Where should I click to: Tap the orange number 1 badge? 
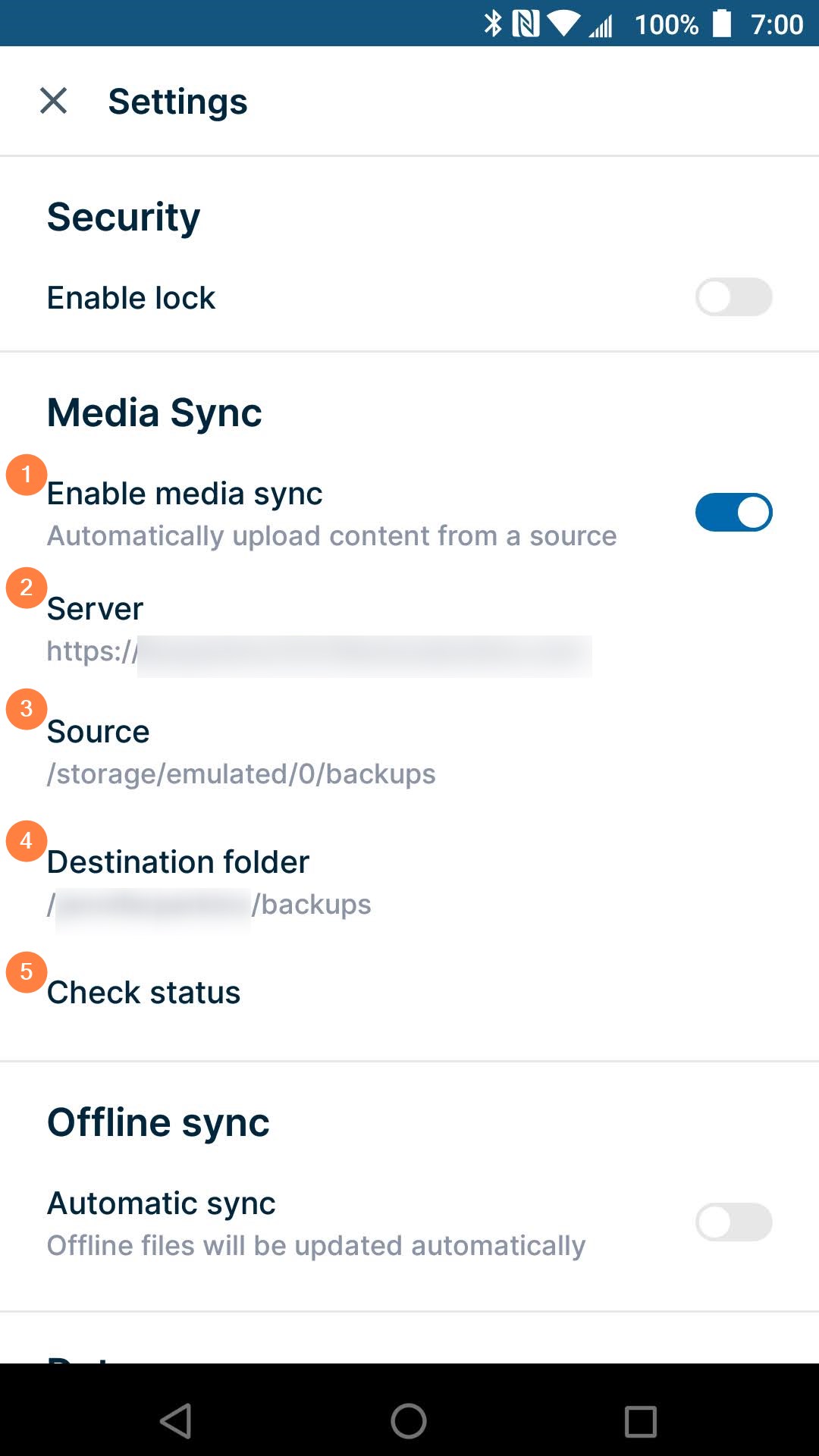pyautogui.click(x=27, y=475)
